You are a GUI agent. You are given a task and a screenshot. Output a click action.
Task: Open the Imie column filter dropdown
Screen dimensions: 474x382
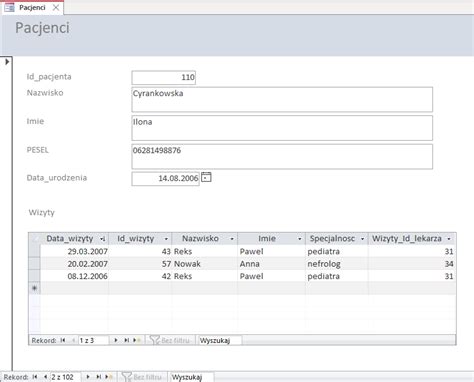(300, 239)
